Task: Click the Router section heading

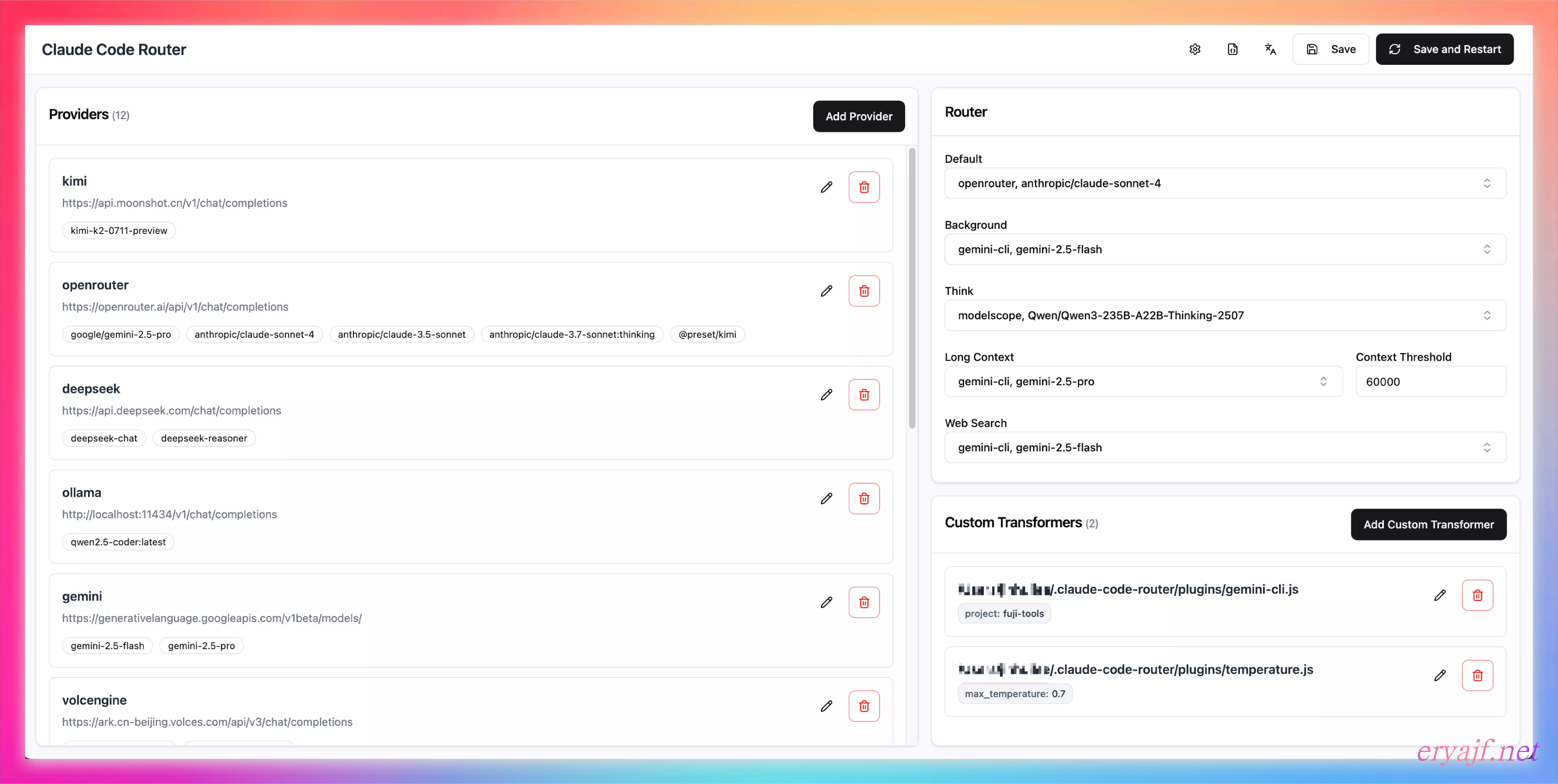Action: [966, 112]
